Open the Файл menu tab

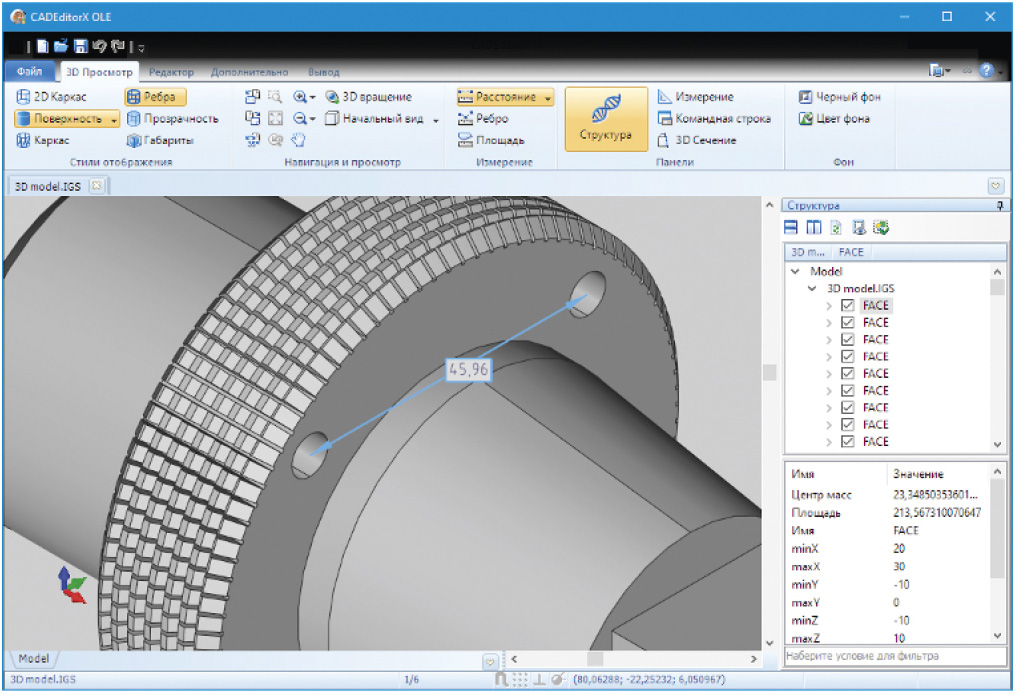coord(29,71)
